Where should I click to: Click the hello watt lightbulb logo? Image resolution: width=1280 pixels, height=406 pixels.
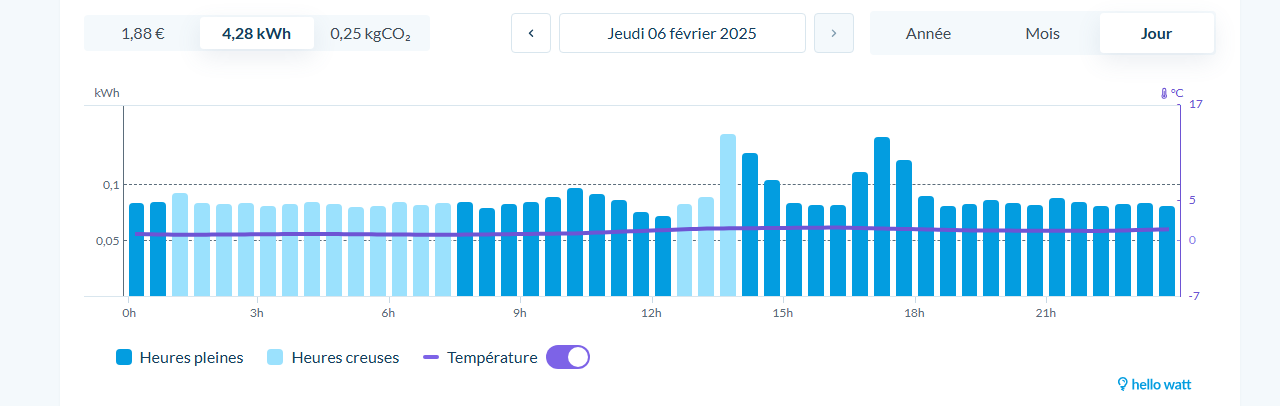pos(1123,384)
